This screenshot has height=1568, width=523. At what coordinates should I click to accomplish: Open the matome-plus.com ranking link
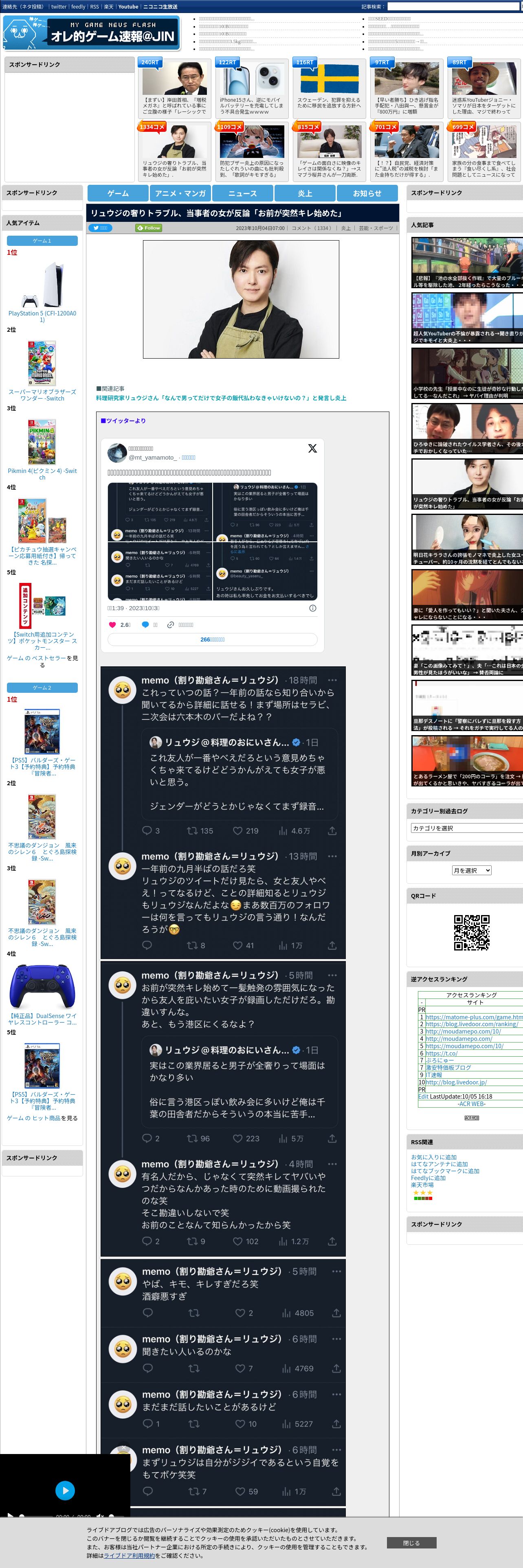pos(474,1017)
